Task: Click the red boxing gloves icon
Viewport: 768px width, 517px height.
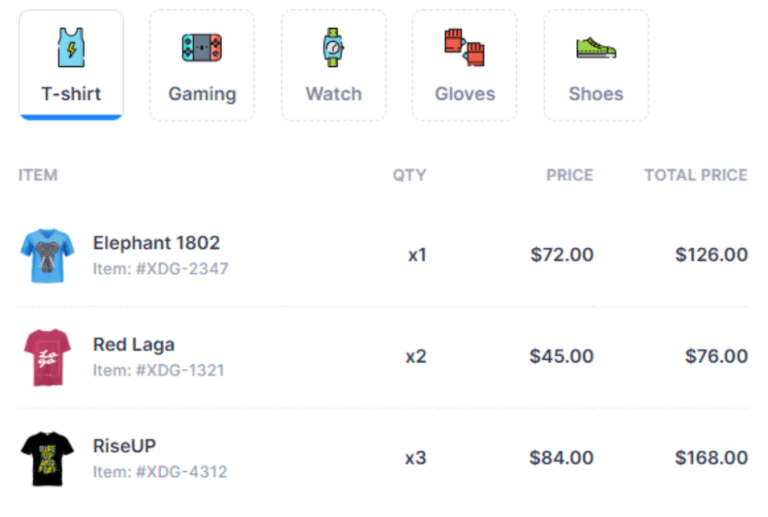Action: [x=464, y=46]
